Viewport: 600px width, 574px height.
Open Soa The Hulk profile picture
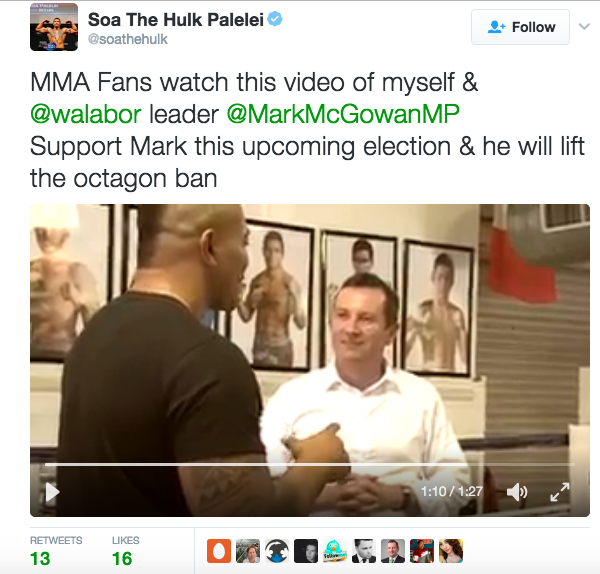tap(54, 27)
